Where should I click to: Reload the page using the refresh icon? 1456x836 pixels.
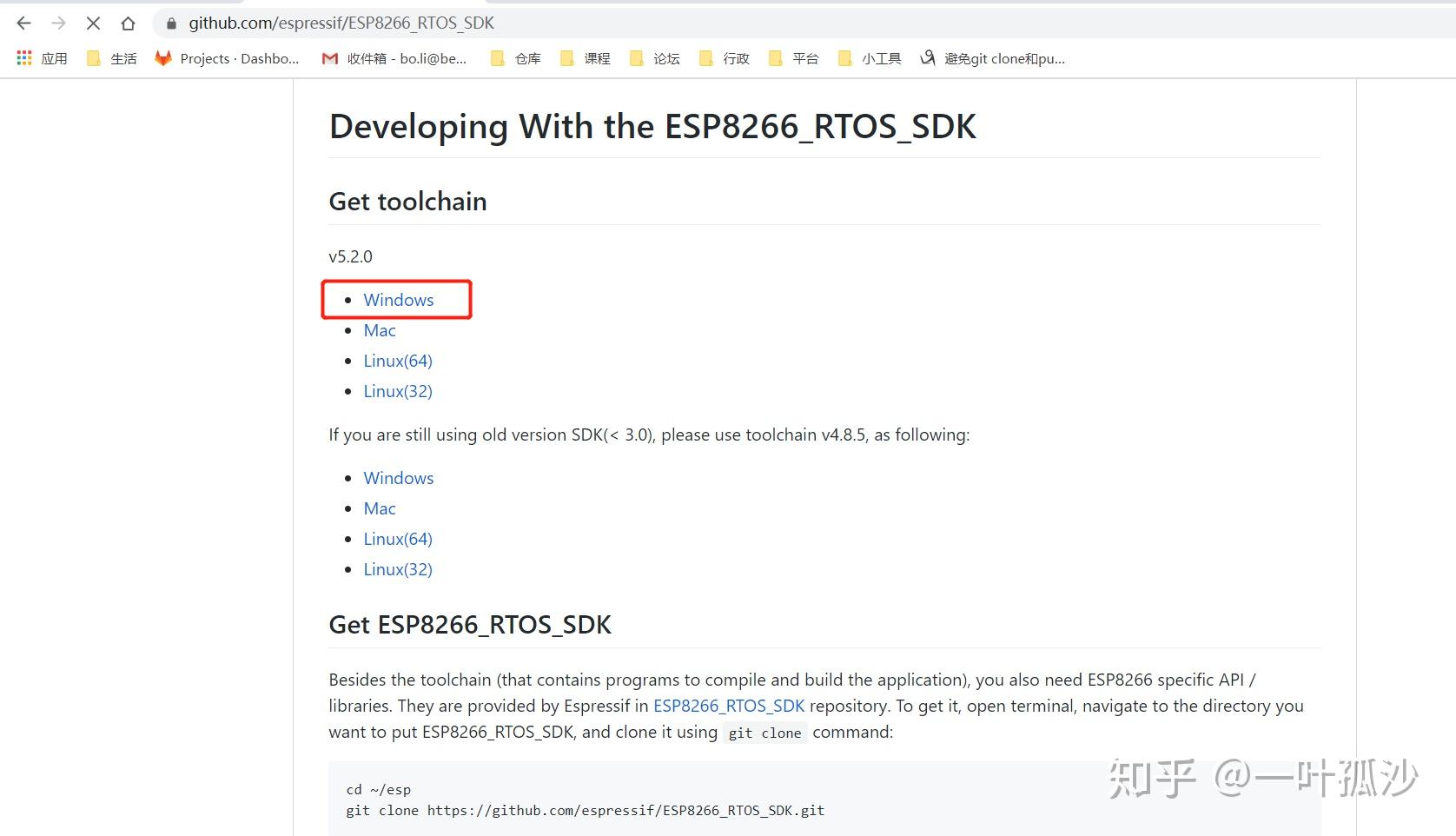(93, 23)
